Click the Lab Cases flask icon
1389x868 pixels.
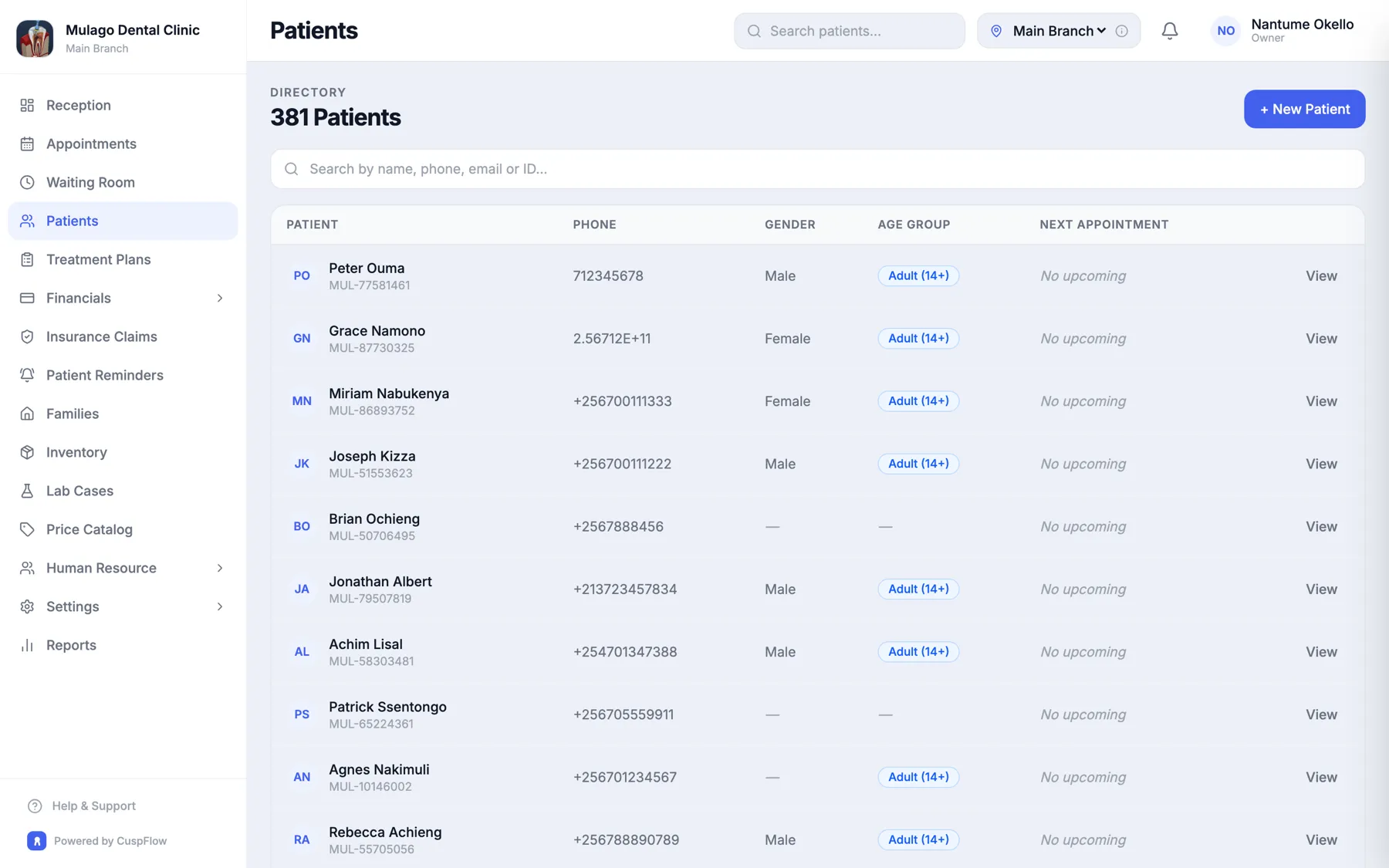point(27,491)
